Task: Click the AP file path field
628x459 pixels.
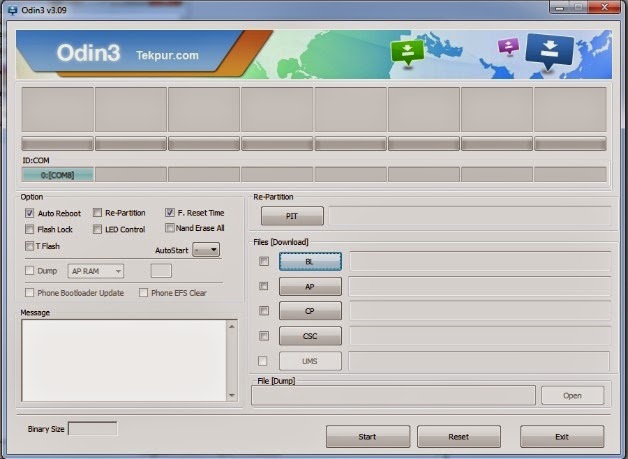Action: pyautogui.click(x=480, y=286)
